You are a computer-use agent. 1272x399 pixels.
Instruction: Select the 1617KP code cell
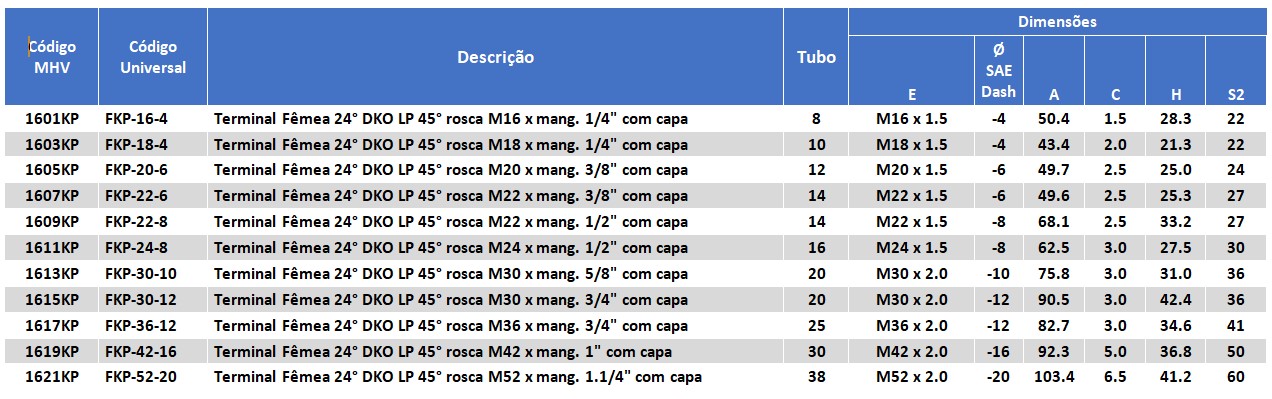[x=52, y=326]
